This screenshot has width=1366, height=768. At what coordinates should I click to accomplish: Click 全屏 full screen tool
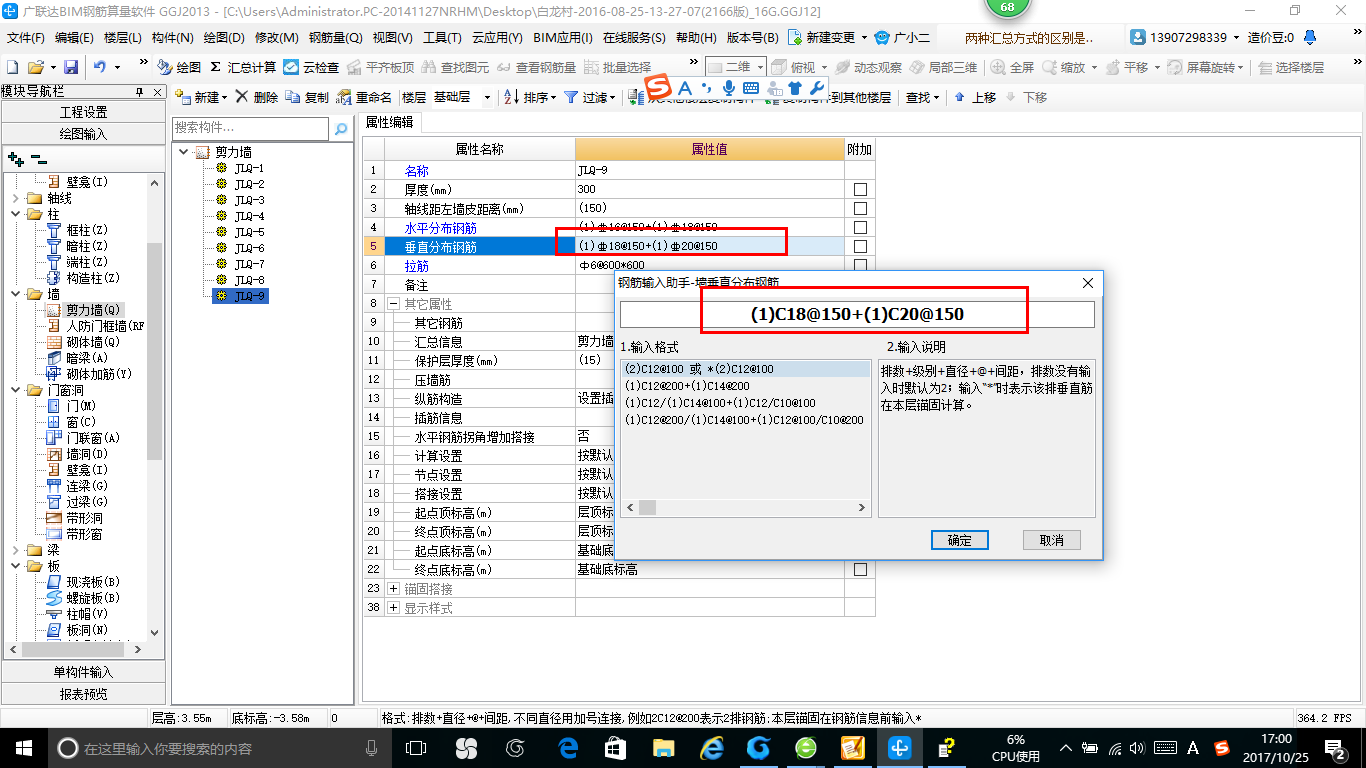[1013, 68]
